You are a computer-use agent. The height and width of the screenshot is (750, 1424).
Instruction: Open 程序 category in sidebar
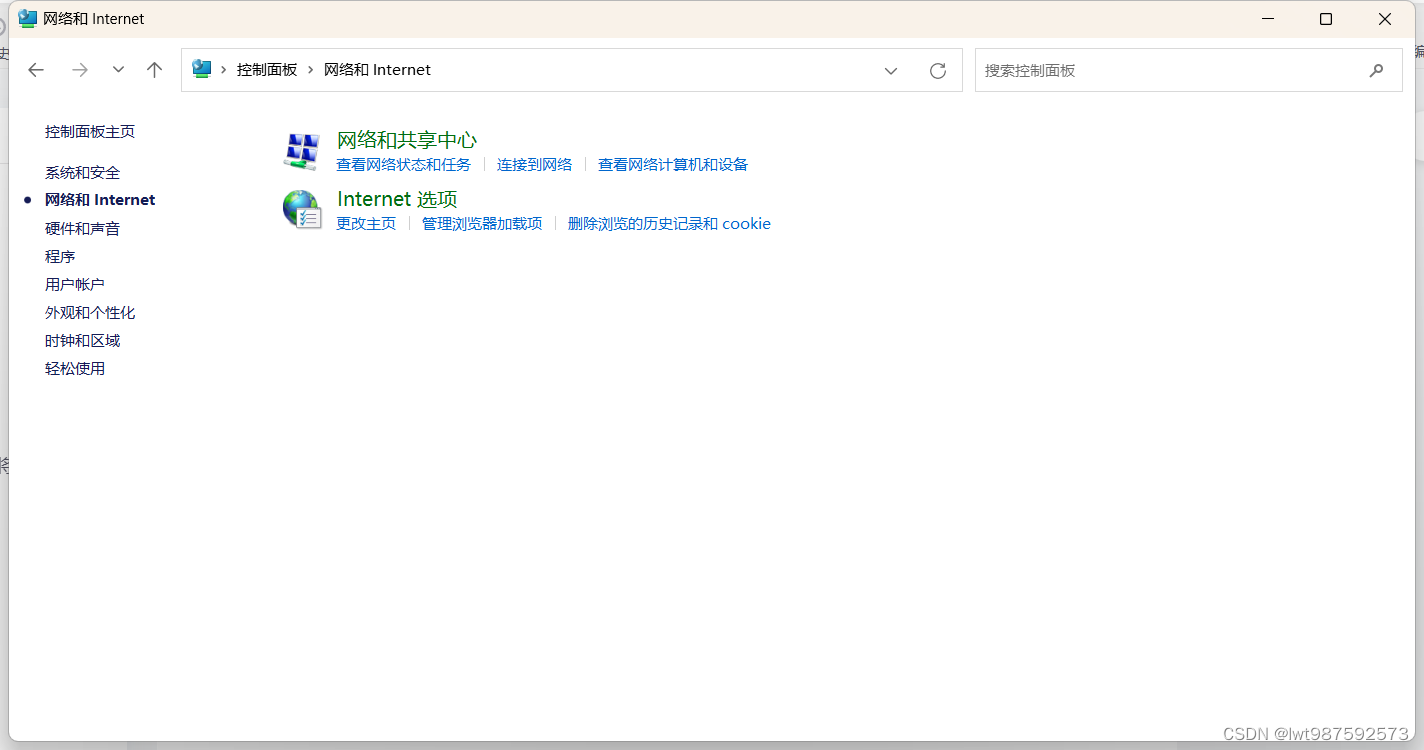(x=60, y=257)
